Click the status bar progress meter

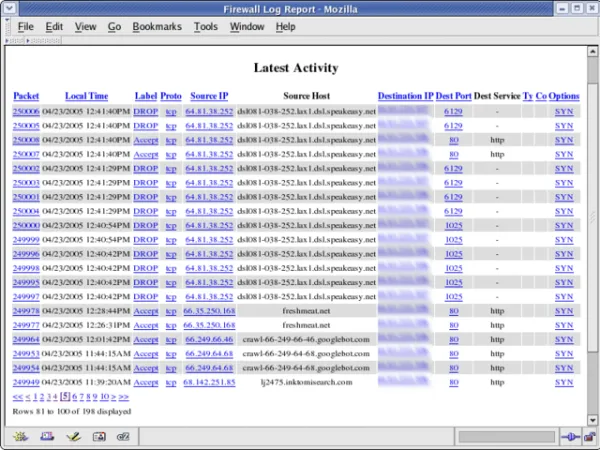coord(507,437)
